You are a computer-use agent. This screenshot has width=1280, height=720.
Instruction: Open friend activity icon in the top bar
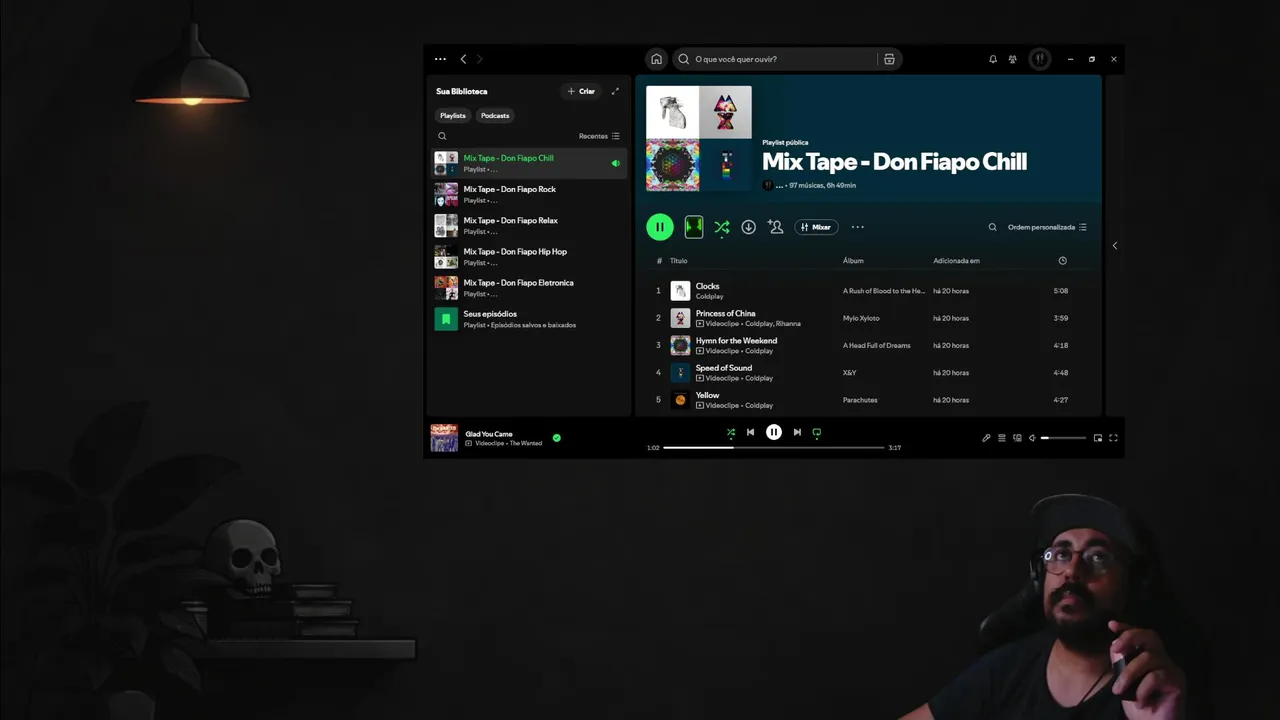click(x=1013, y=59)
